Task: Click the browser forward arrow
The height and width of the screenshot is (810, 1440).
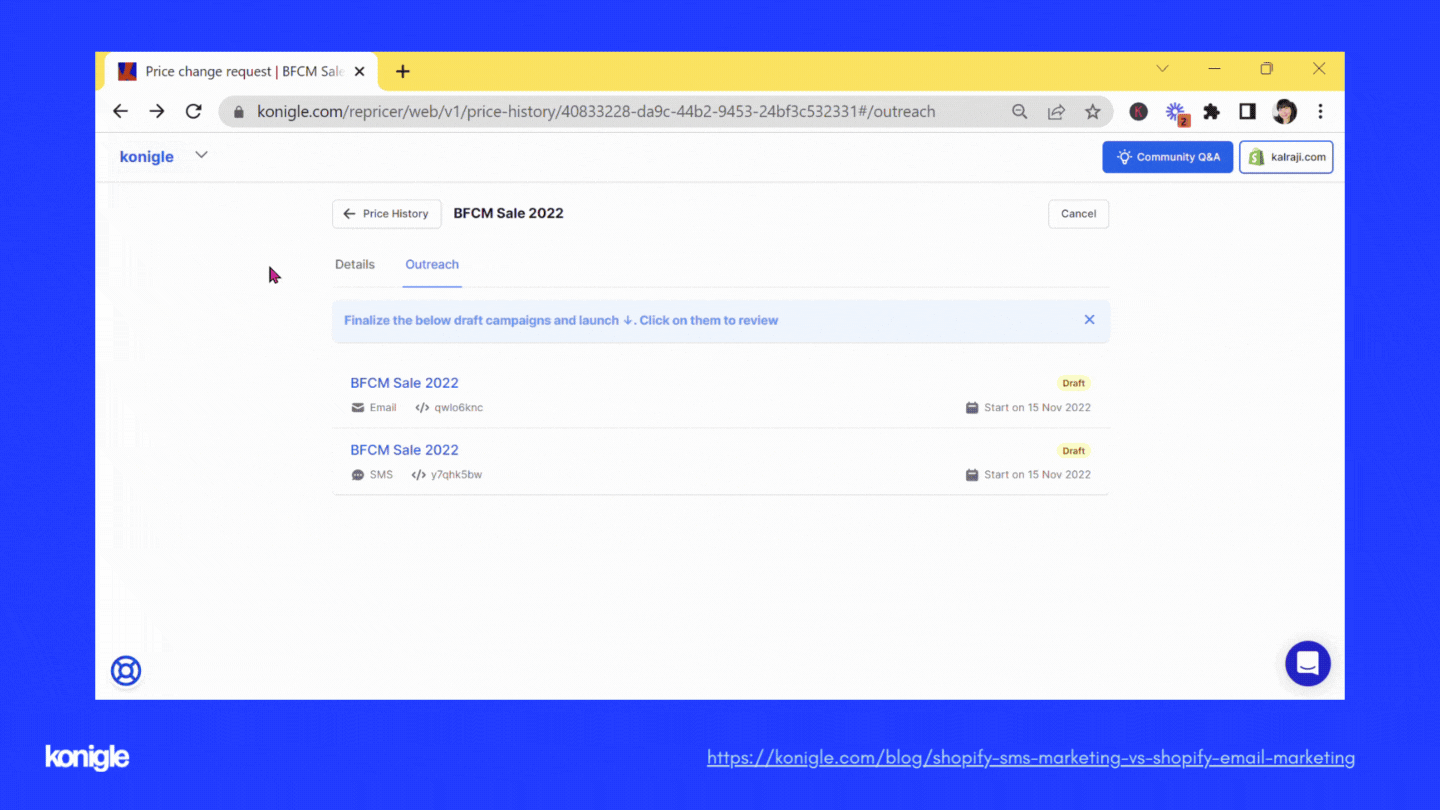Action: [157, 111]
